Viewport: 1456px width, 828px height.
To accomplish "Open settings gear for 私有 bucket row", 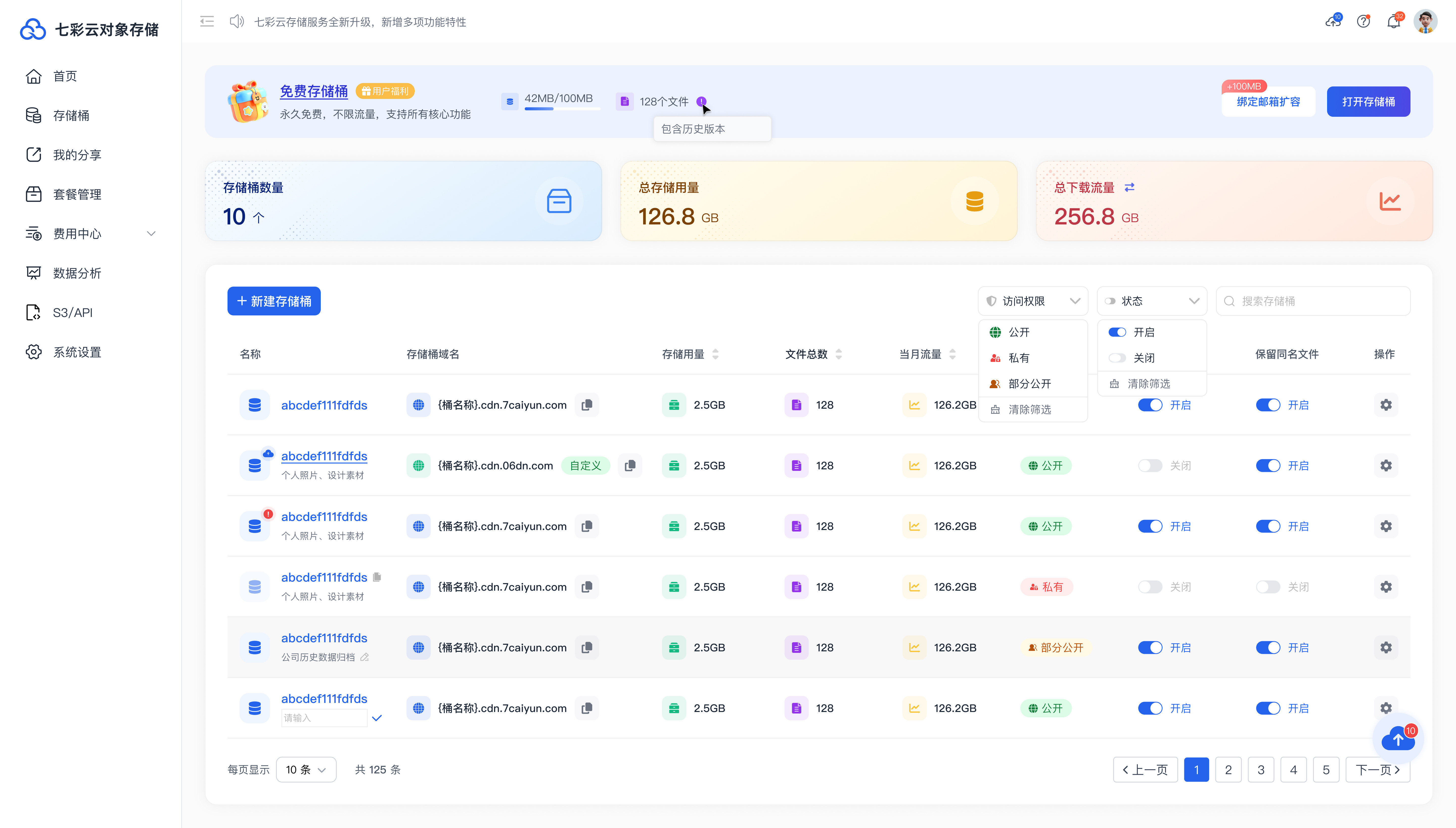I will pyautogui.click(x=1385, y=587).
